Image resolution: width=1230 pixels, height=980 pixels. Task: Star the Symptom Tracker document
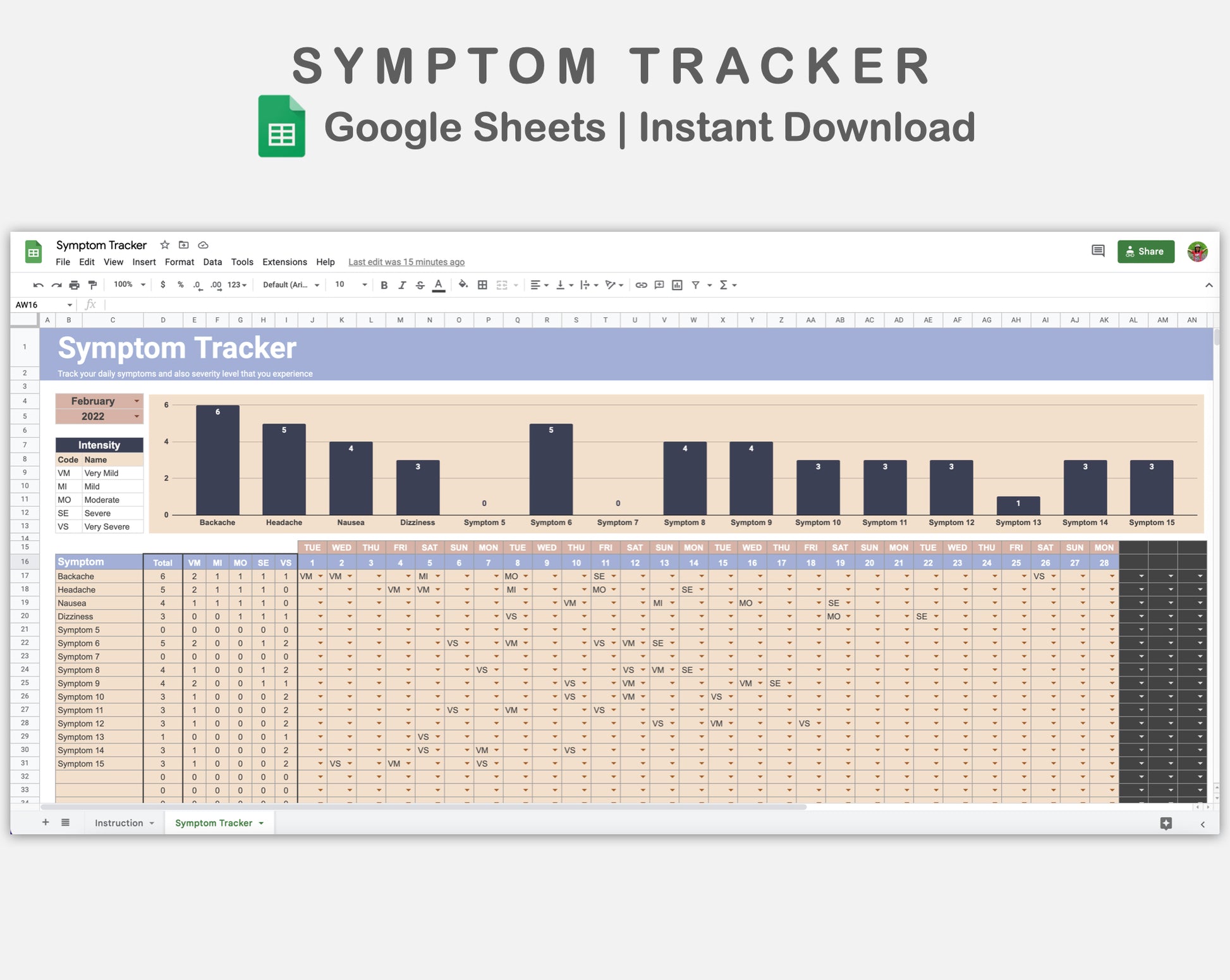point(164,245)
